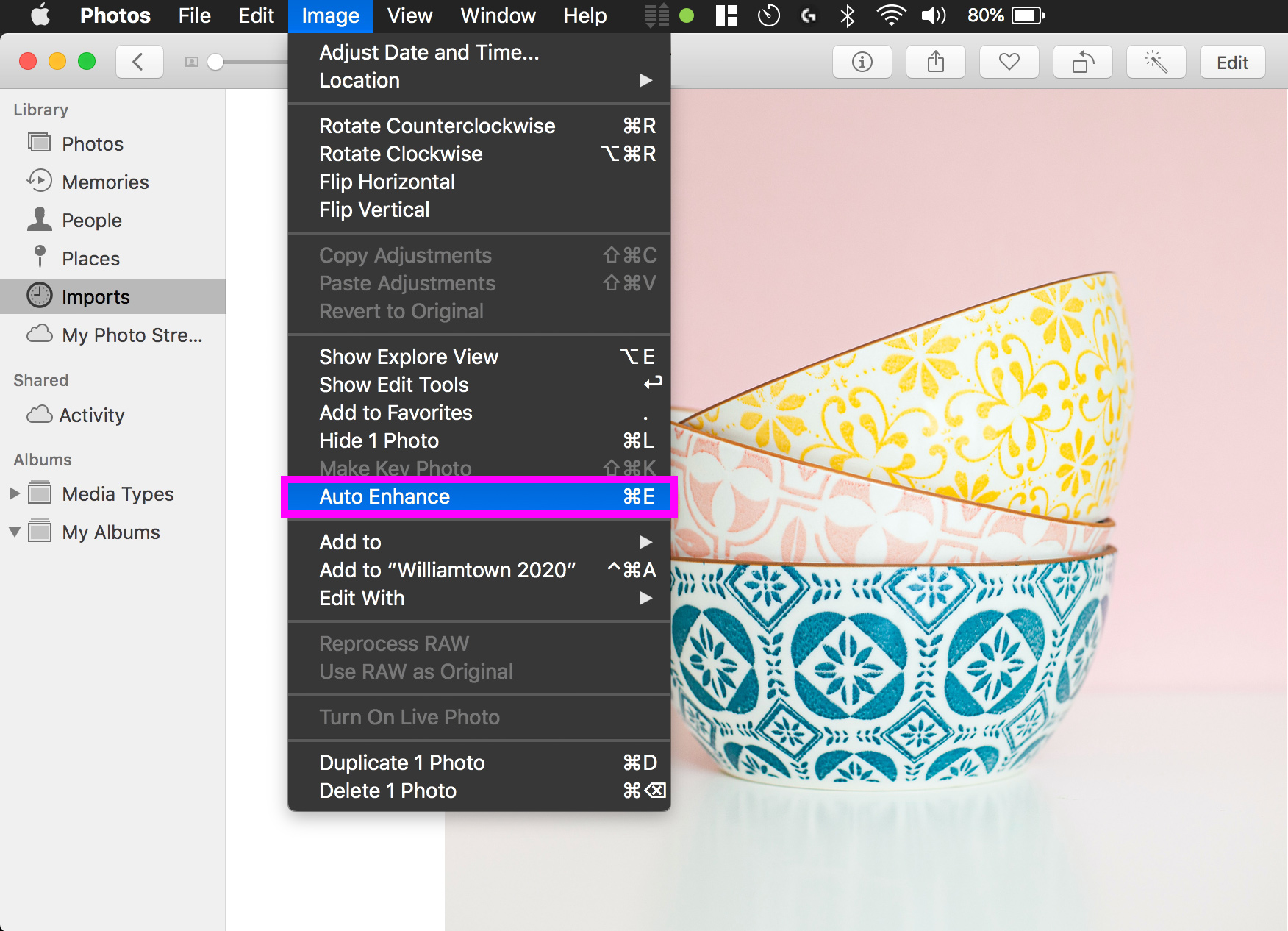Open Places from the sidebar

click(x=90, y=258)
